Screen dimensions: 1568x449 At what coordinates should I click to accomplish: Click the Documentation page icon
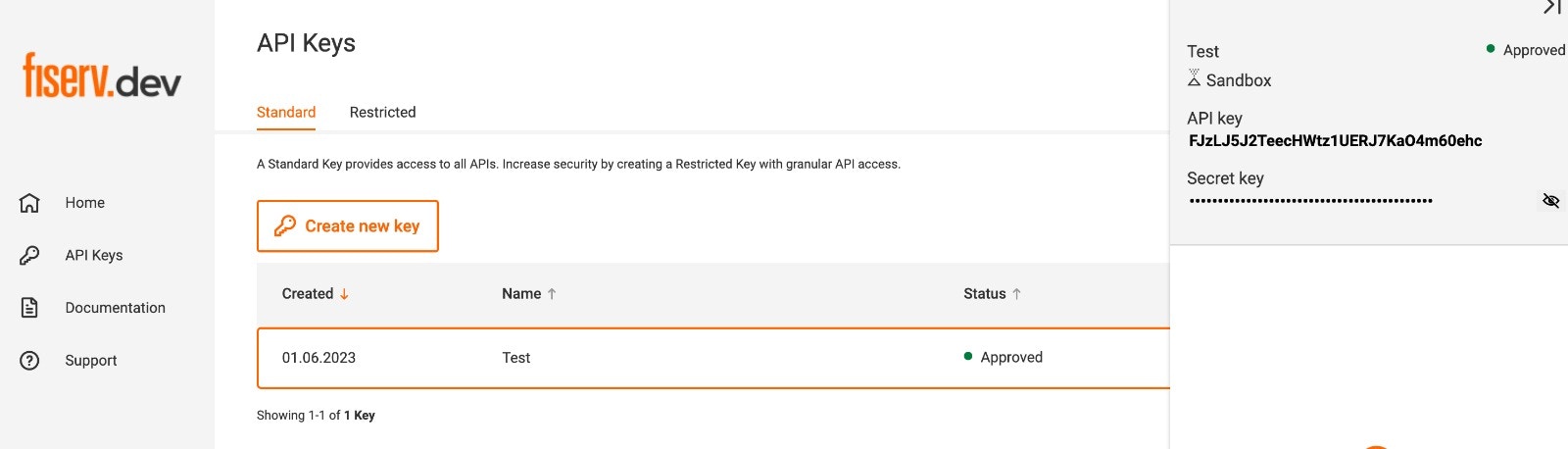pyautogui.click(x=29, y=308)
